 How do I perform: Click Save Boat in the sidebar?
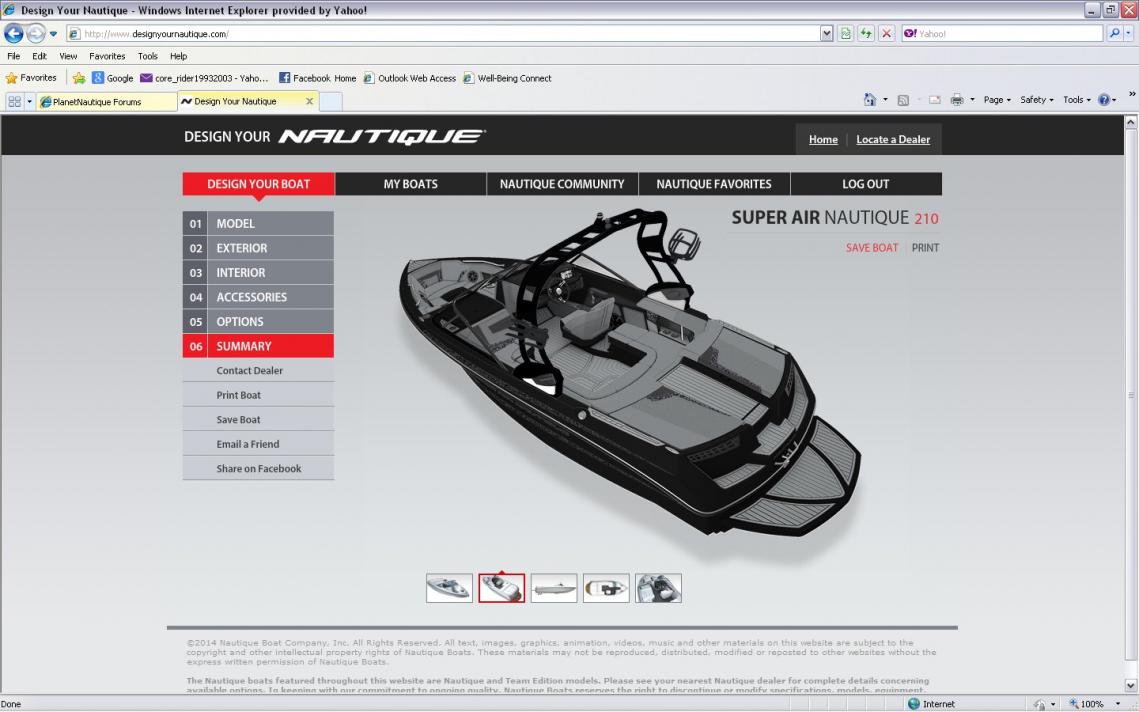click(x=258, y=419)
